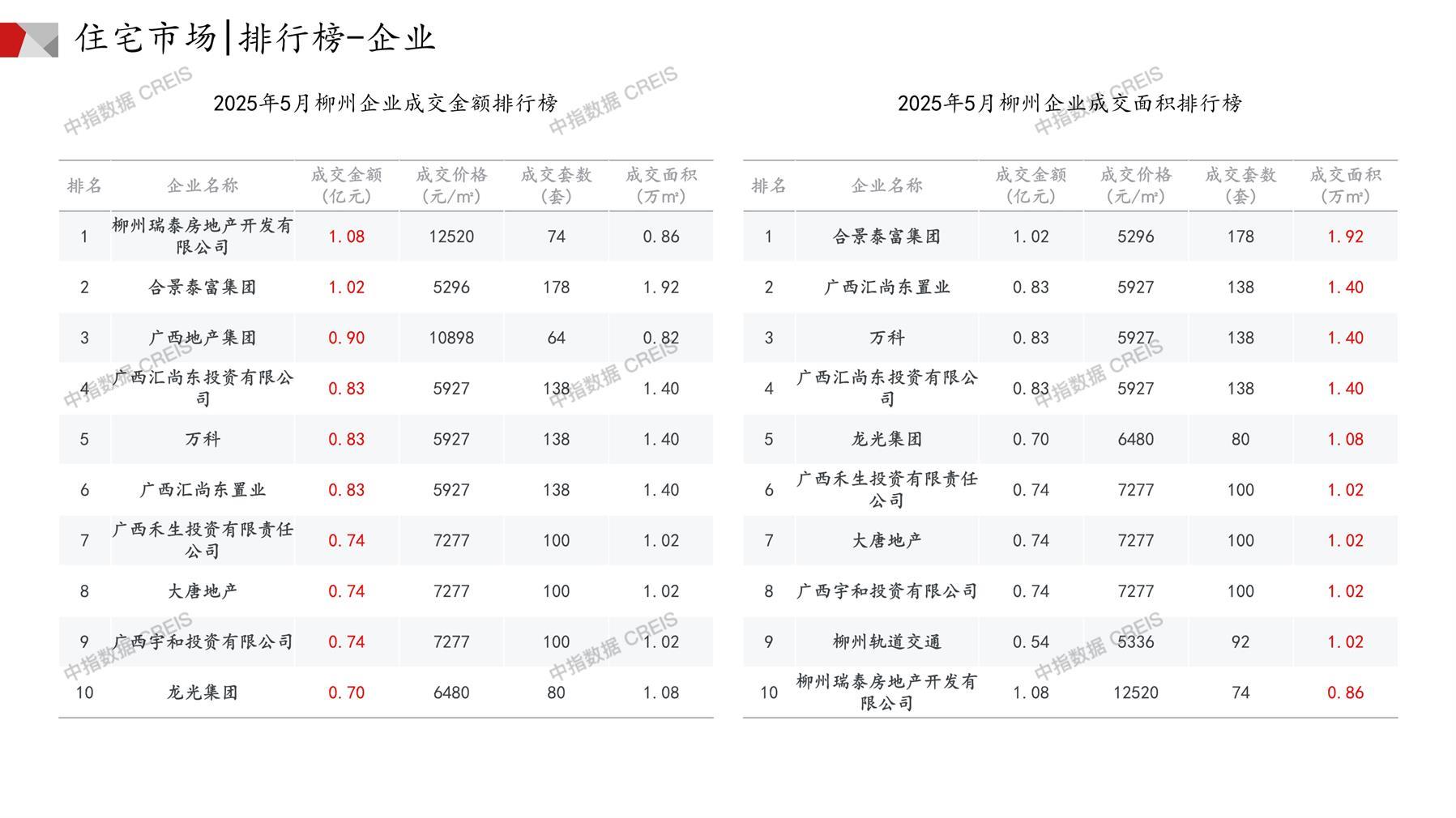
Task: Click 排名 column header in the right table
Action: [x=768, y=185]
